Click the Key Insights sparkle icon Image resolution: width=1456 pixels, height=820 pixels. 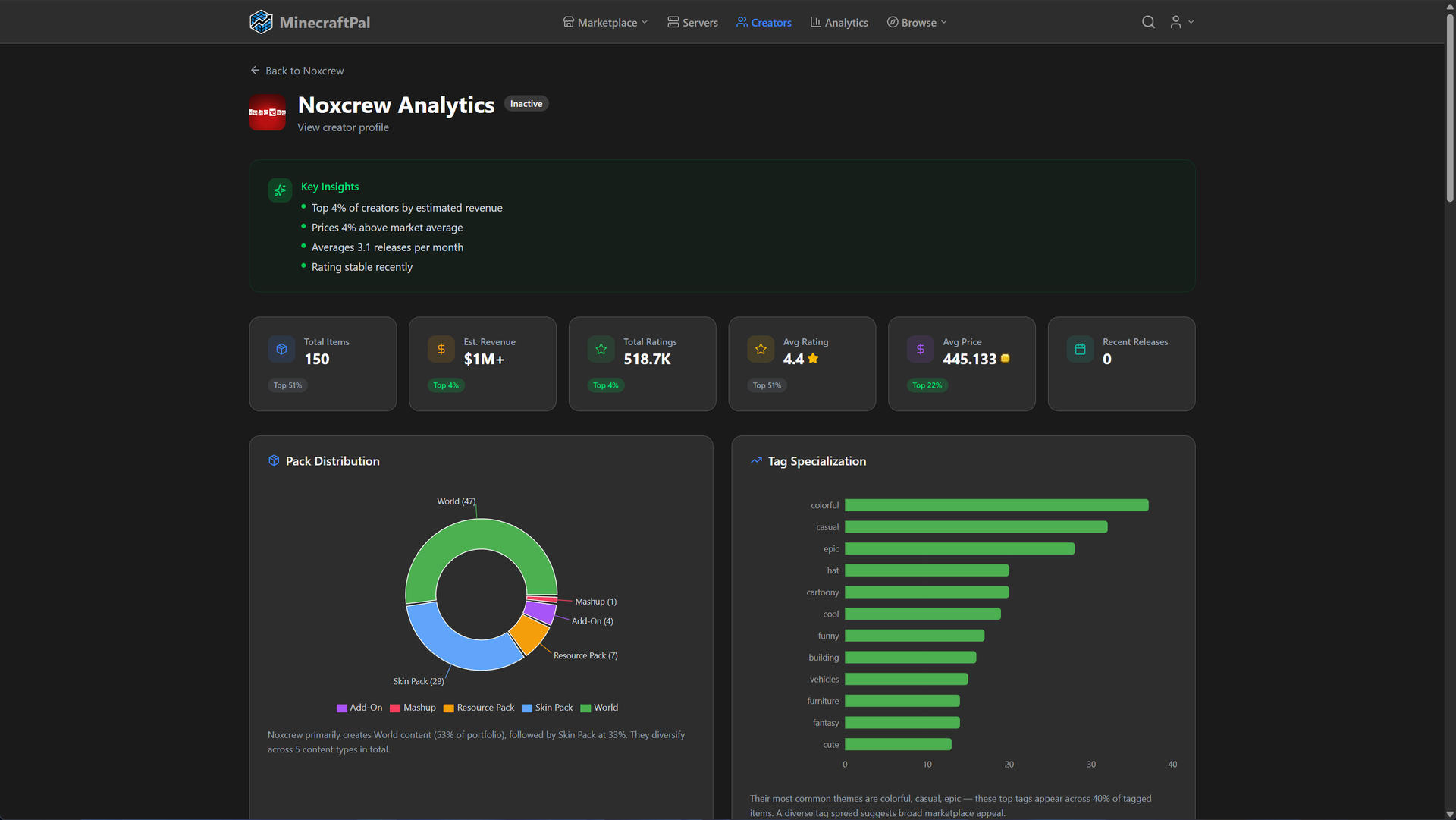click(280, 190)
